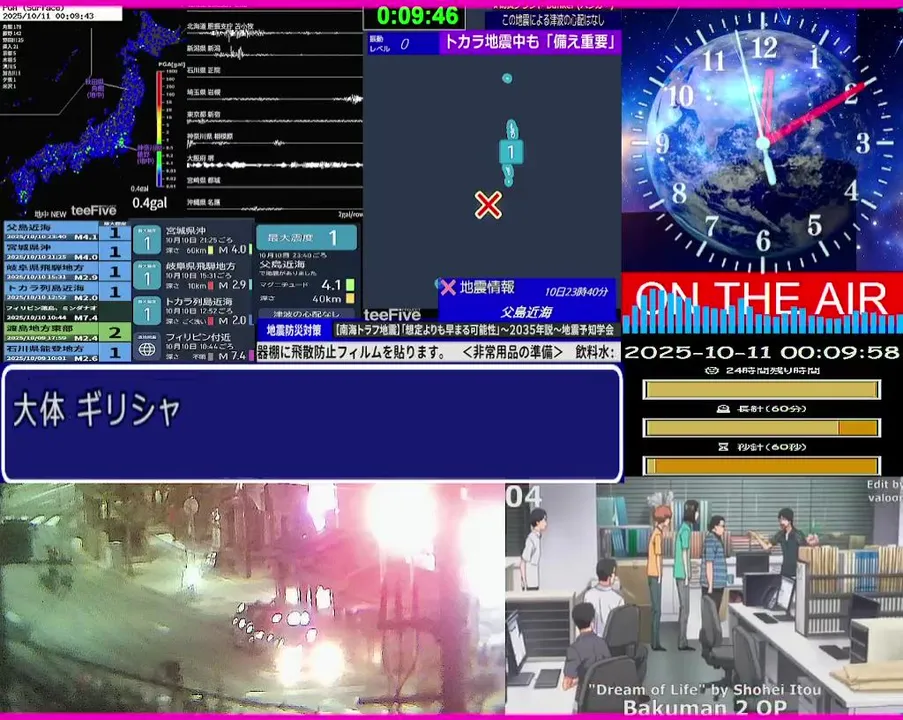Click the intensity 2 cell for 渡島地方東部
Screen dimensions: 903x720
point(115,332)
